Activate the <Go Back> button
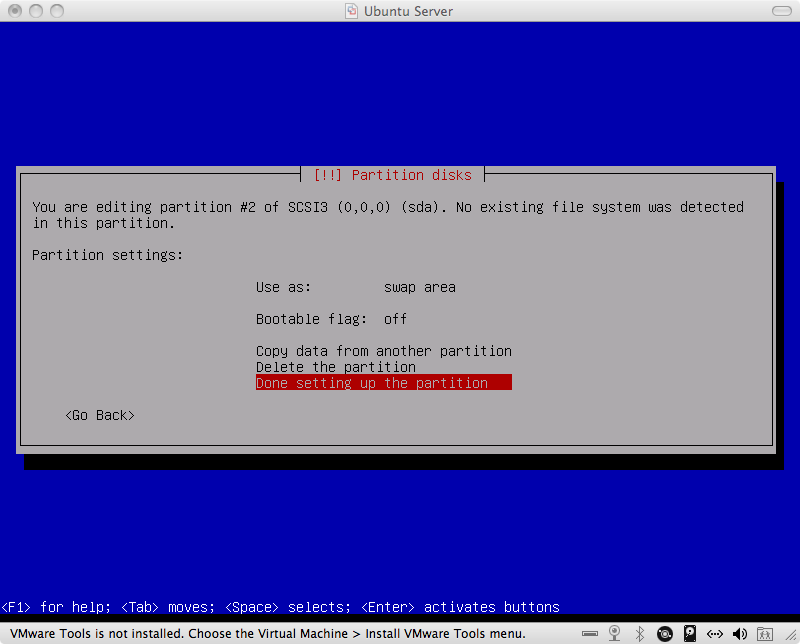 point(100,415)
